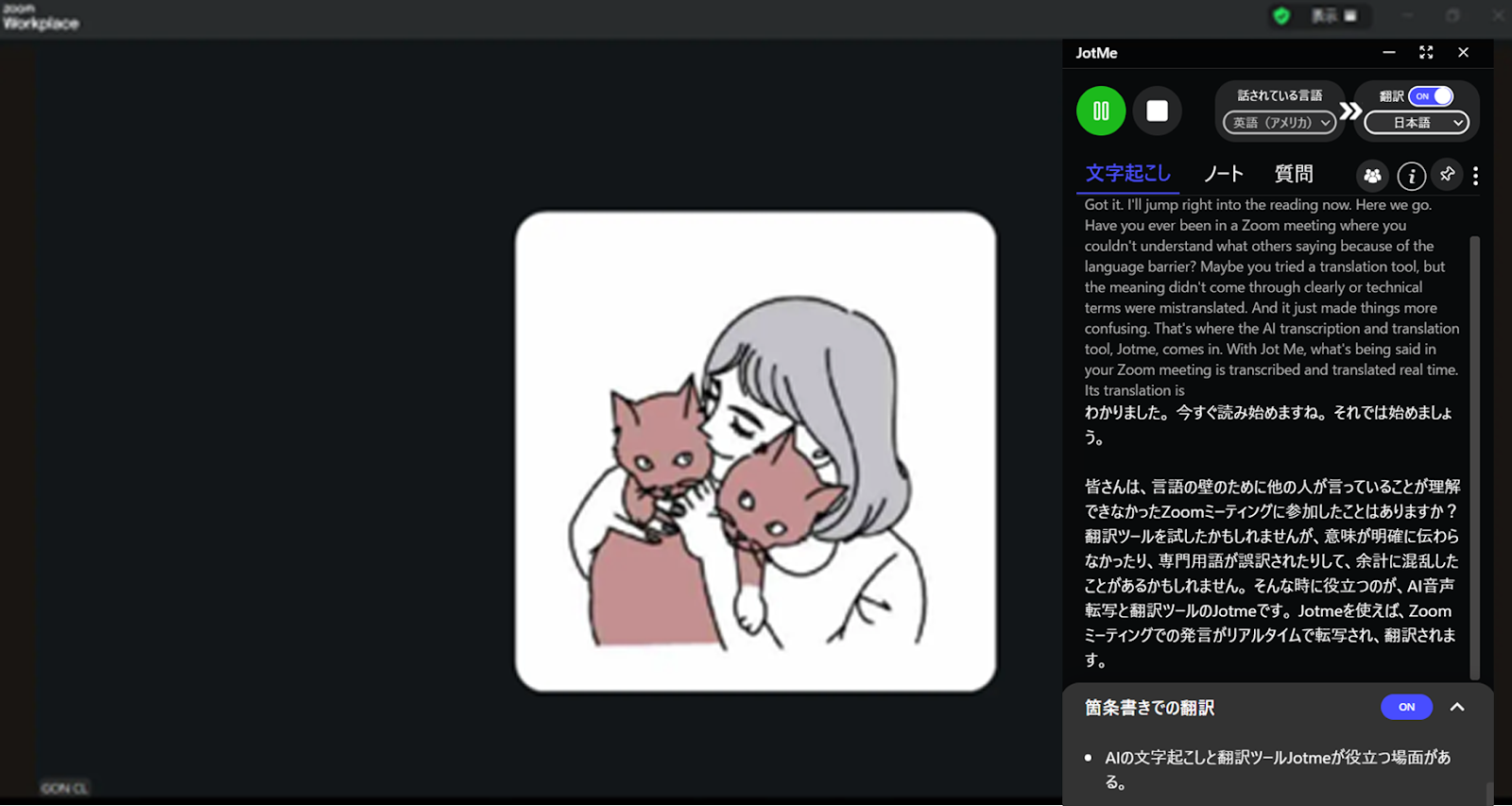Viewport: 1512px width, 806px height.
Task: Click the participant's cat illustration thumbnail
Action: point(755,452)
